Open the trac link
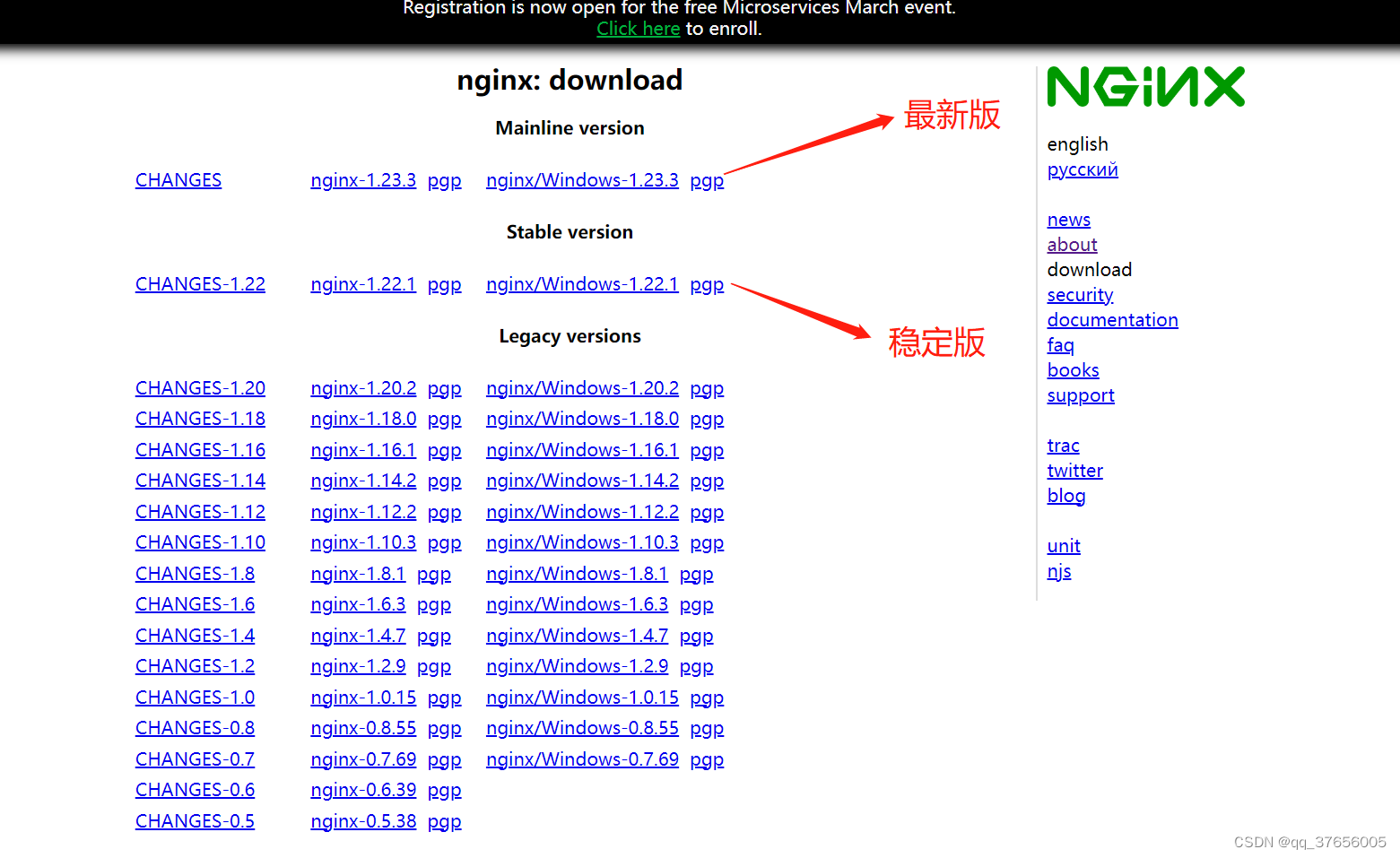Image resolution: width=1400 pixels, height=858 pixels. (x=1063, y=446)
